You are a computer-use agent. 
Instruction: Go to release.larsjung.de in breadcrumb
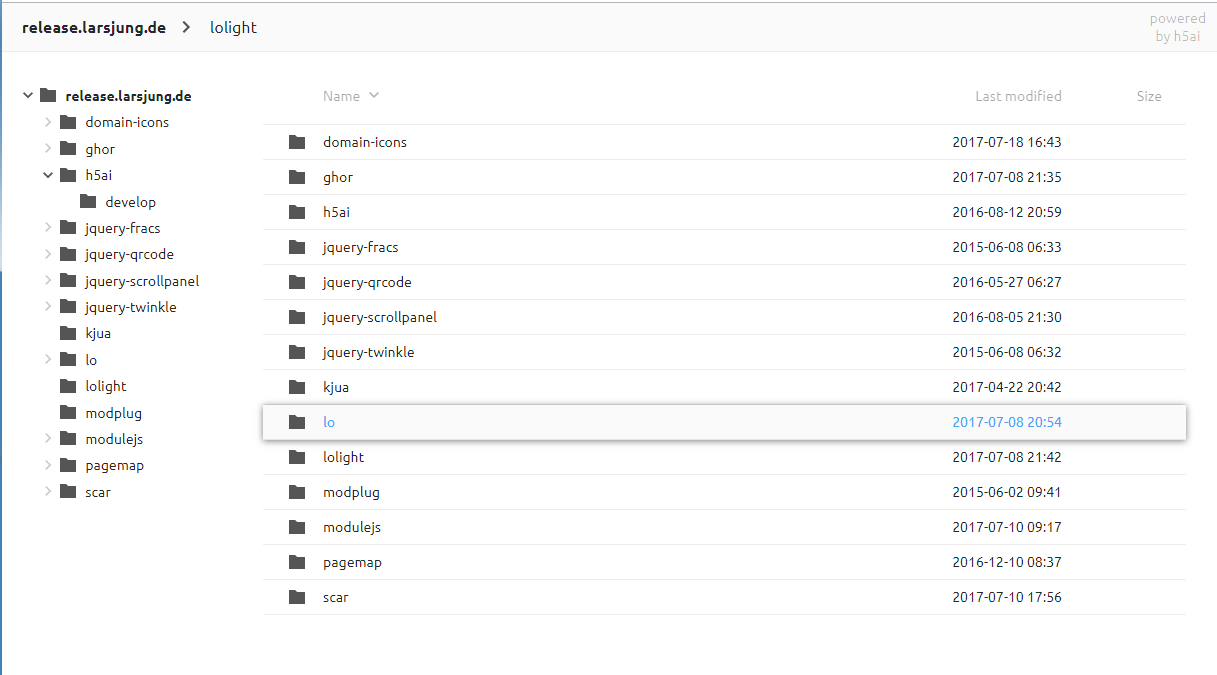click(92, 28)
